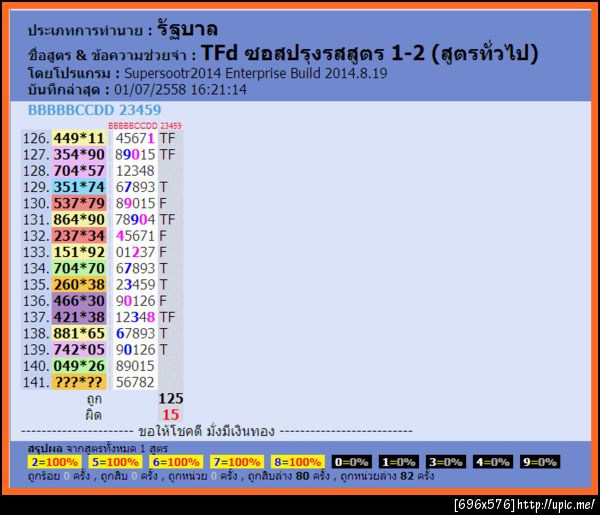Image resolution: width=600 pixels, height=515 pixels.
Task: Click the 8=100% summary badge
Action: [298, 462]
